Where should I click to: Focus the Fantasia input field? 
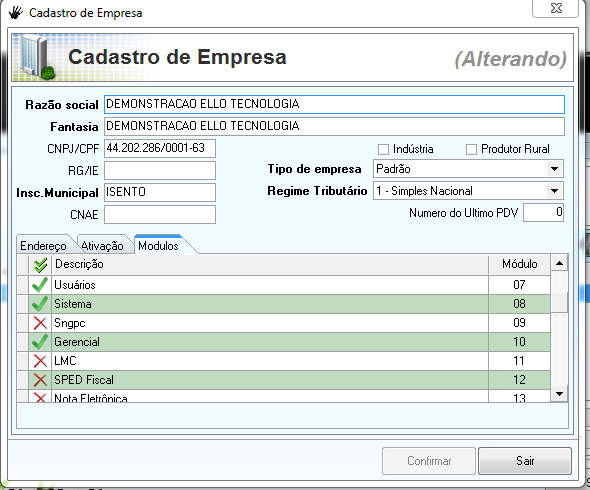tap(334, 126)
